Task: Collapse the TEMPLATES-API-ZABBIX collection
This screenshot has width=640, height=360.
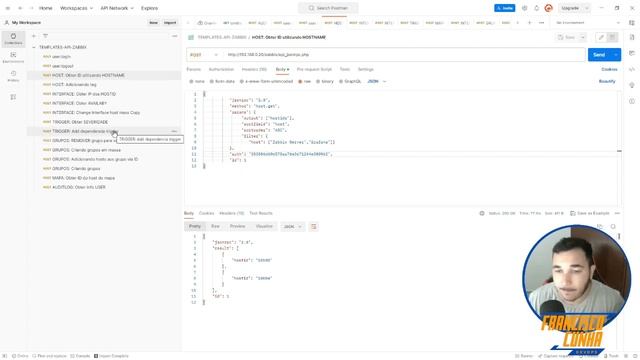Action: point(34,47)
